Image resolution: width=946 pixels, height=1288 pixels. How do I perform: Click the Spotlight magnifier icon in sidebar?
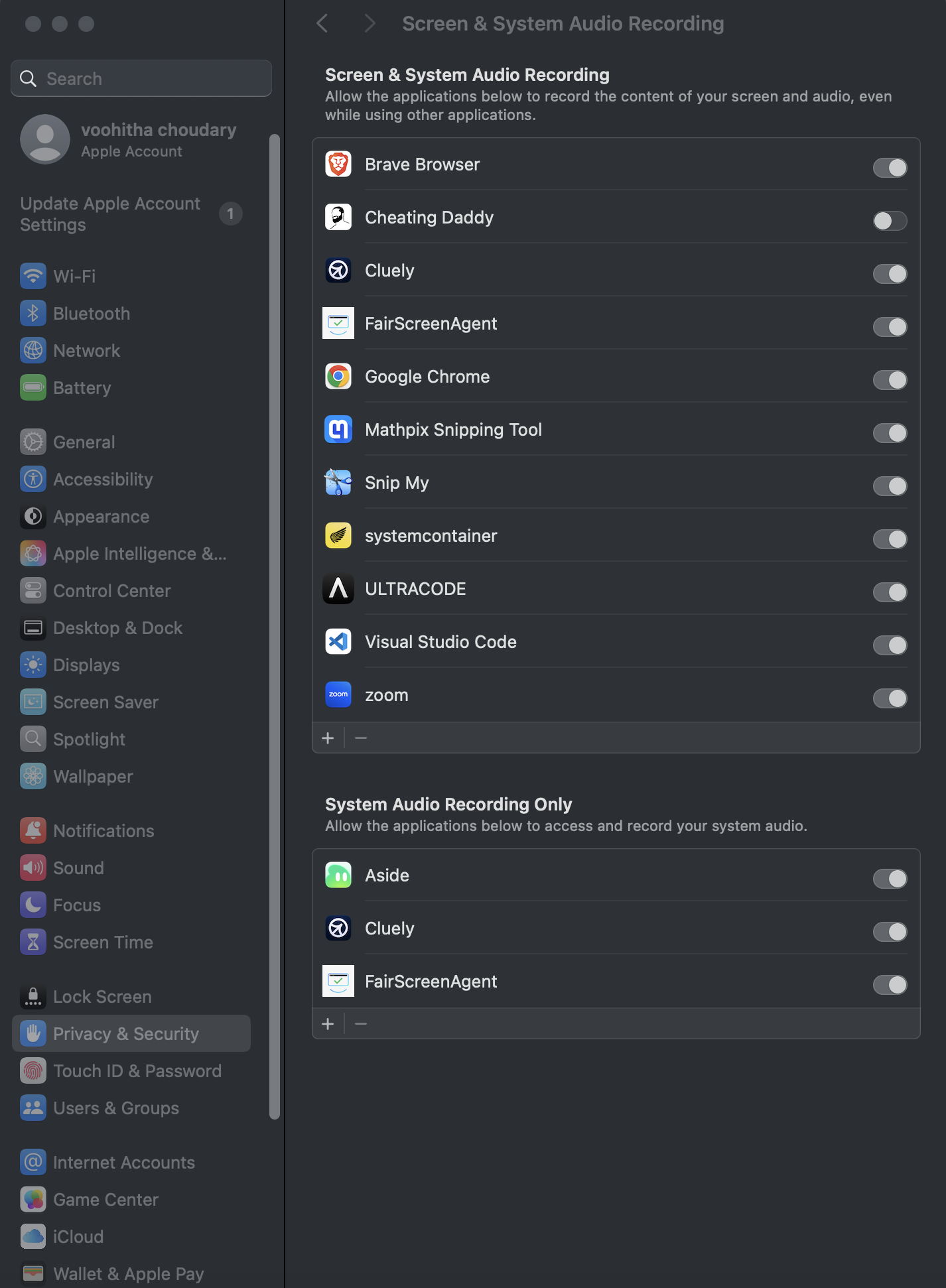[33, 739]
